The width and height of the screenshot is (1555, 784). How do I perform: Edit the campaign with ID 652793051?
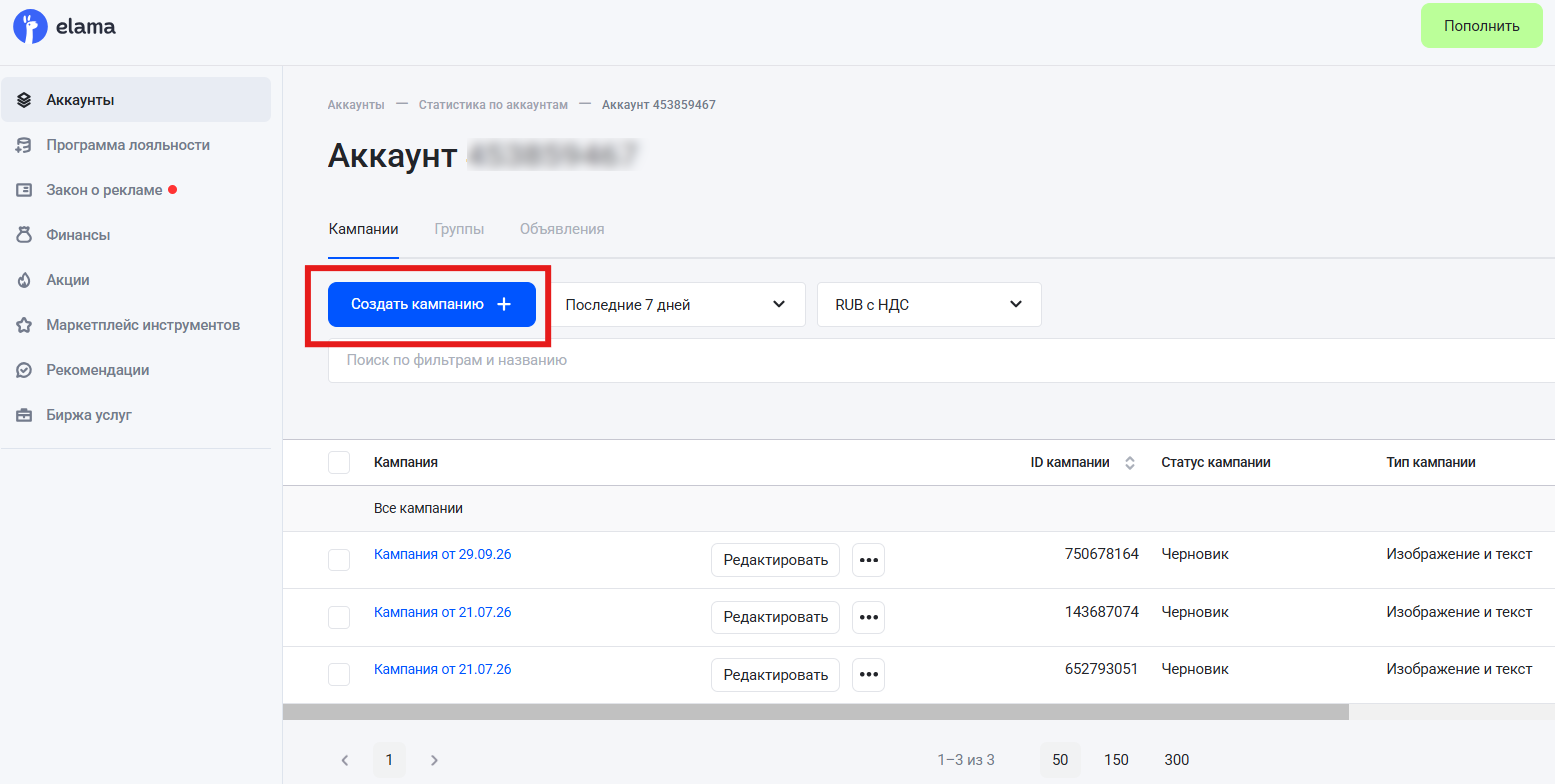[x=776, y=675]
